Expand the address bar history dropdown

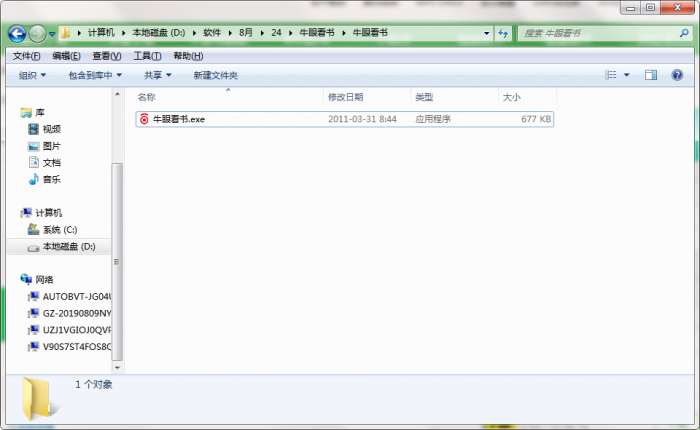pyautogui.click(x=486, y=33)
